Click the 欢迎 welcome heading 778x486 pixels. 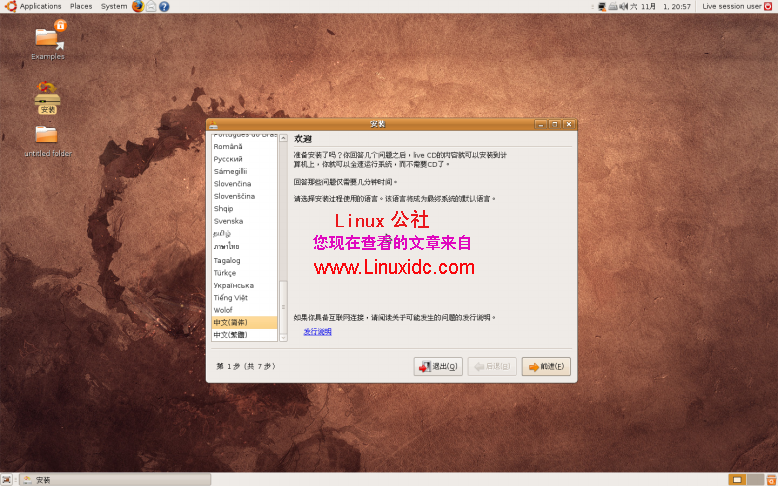coord(303,139)
